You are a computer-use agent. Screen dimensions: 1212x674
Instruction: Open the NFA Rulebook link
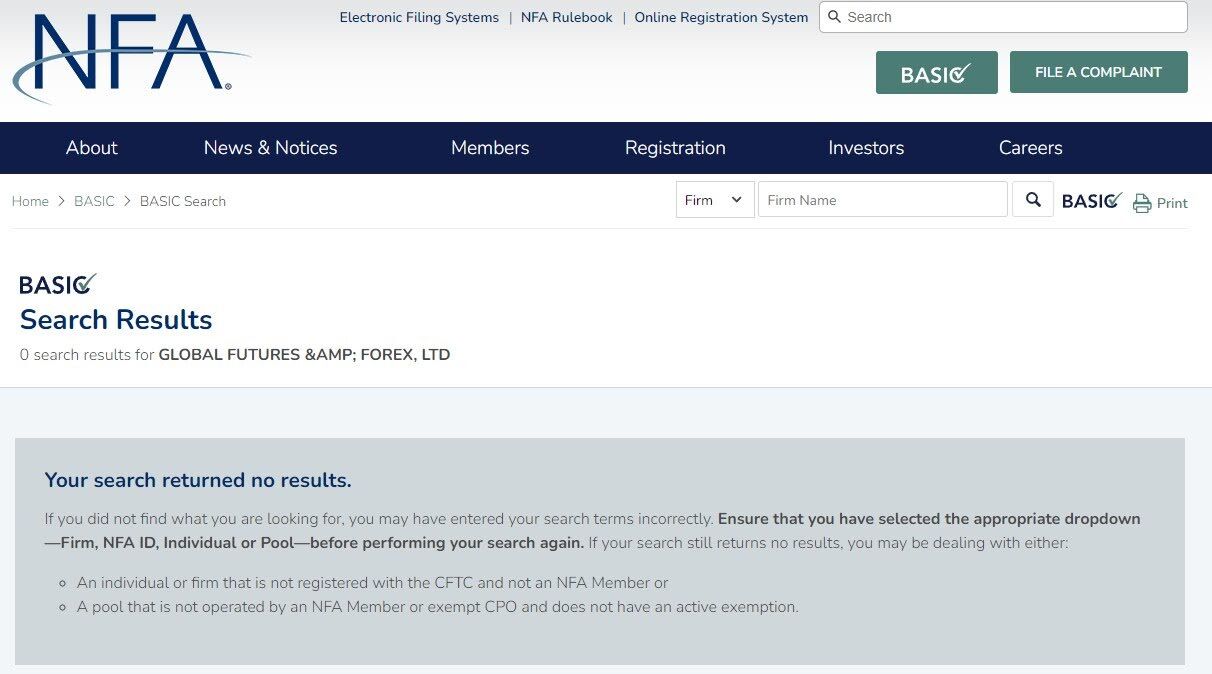click(x=566, y=17)
